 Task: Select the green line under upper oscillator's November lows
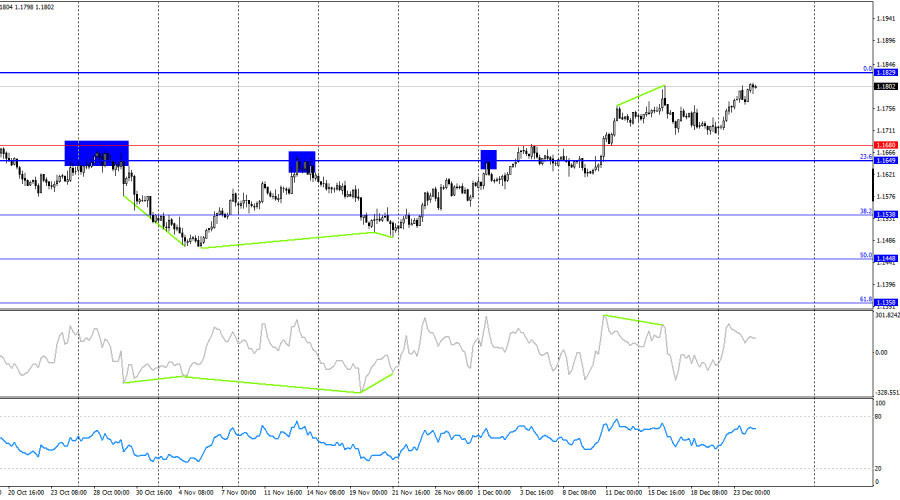tap(270, 385)
